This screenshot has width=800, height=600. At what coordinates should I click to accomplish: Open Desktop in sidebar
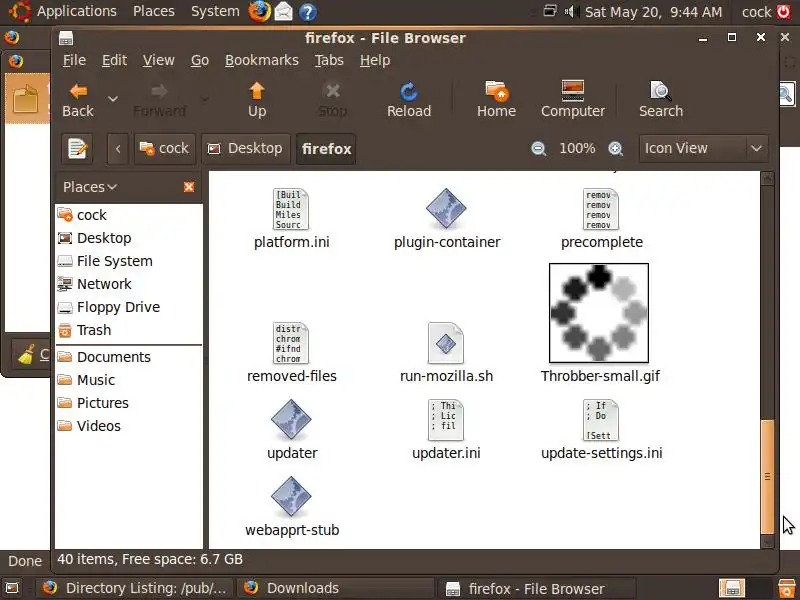click(x=129, y=238)
